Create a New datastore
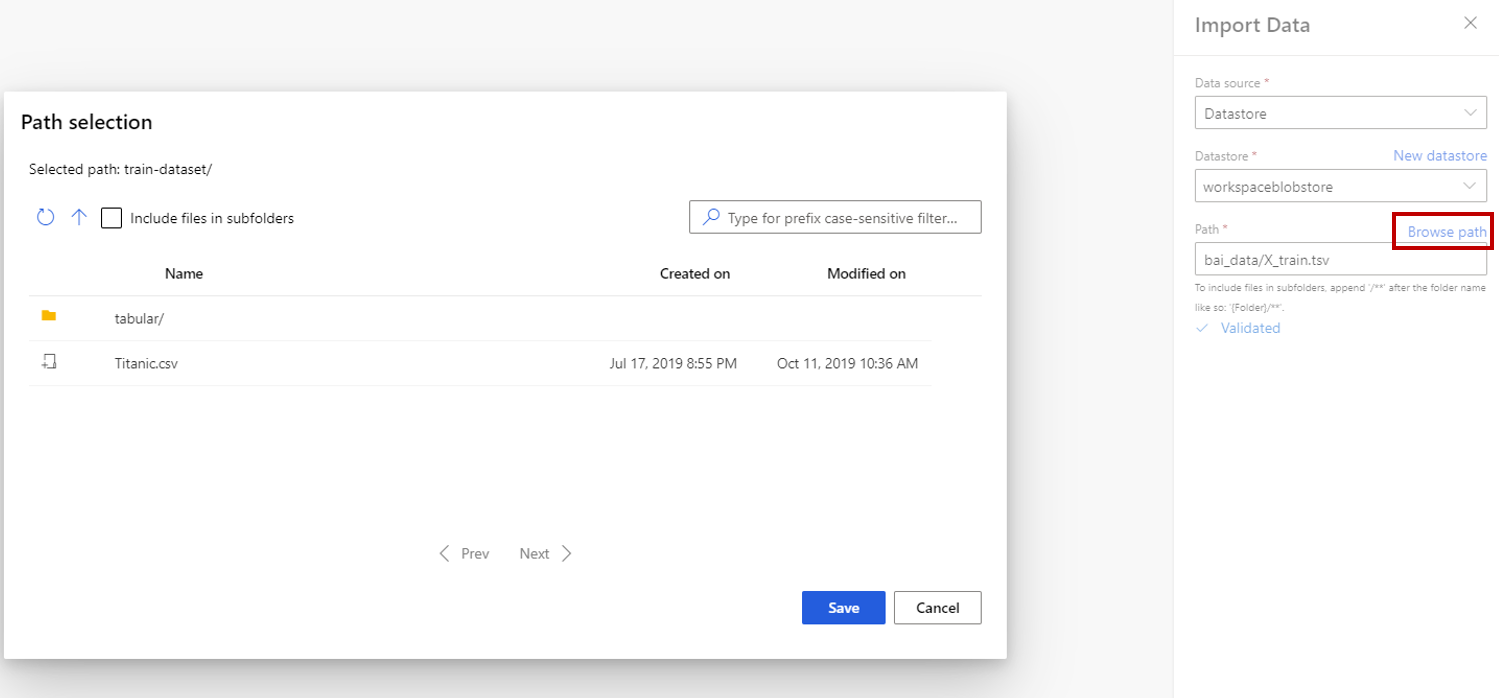The image size is (1499, 698). point(1440,155)
